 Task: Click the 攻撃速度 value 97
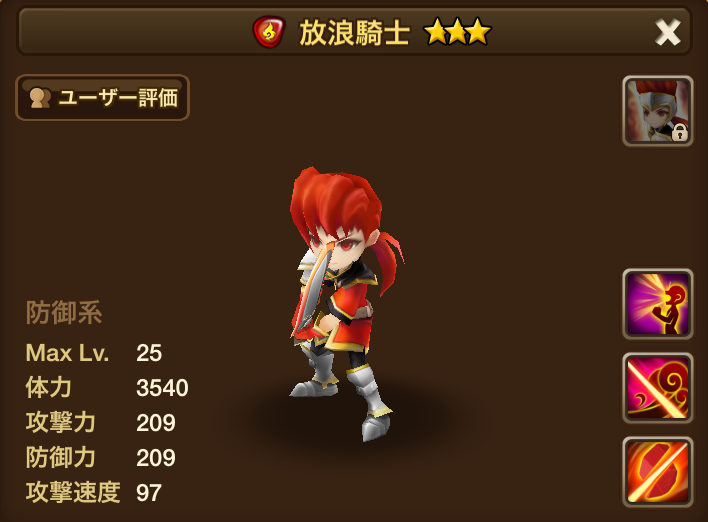[x=149, y=493]
